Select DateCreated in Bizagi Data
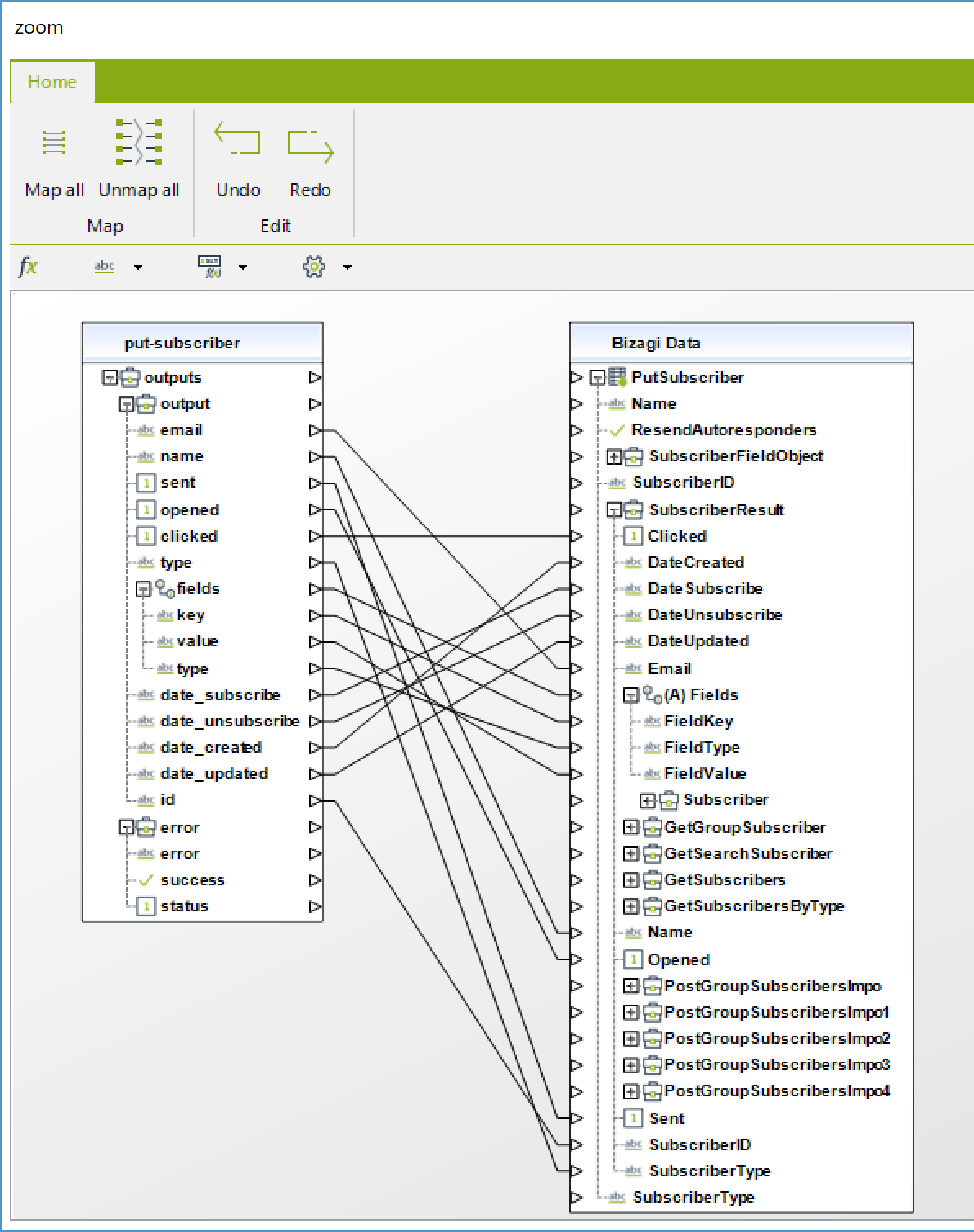The image size is (974, 1232). point(696,563)
